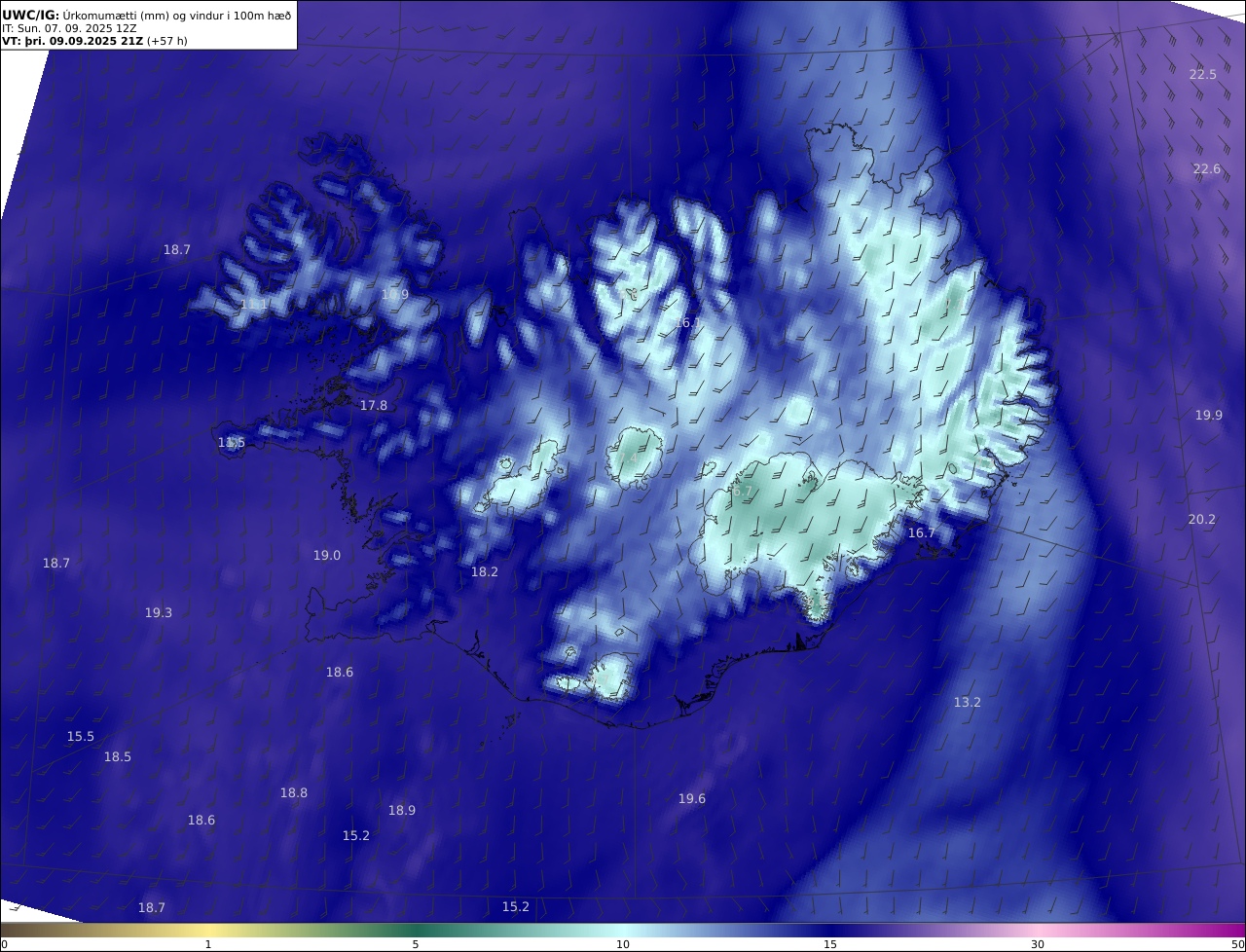The width and height of the screenshot is (1246, 952).
Task: Click the 17.8 value label
Action: 374,406
